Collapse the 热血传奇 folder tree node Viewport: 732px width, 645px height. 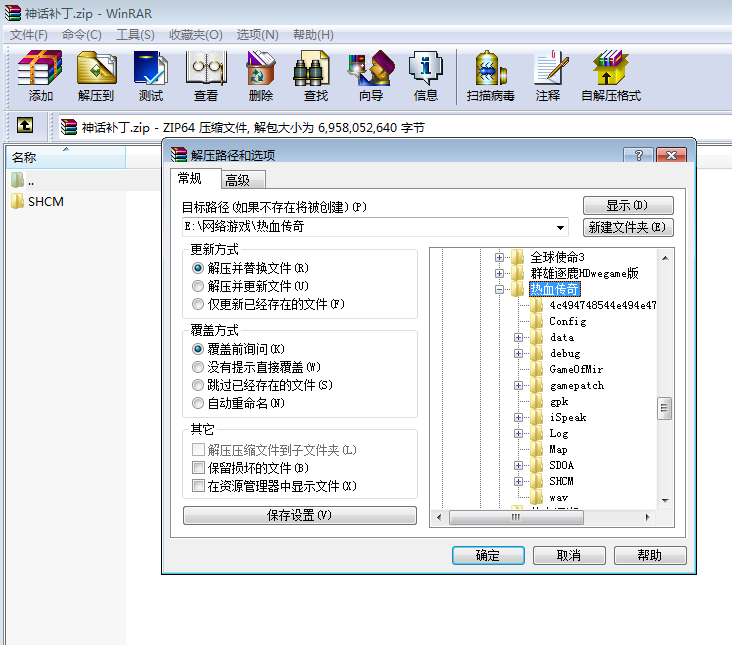pyautogui.click(x=499, y=290)
